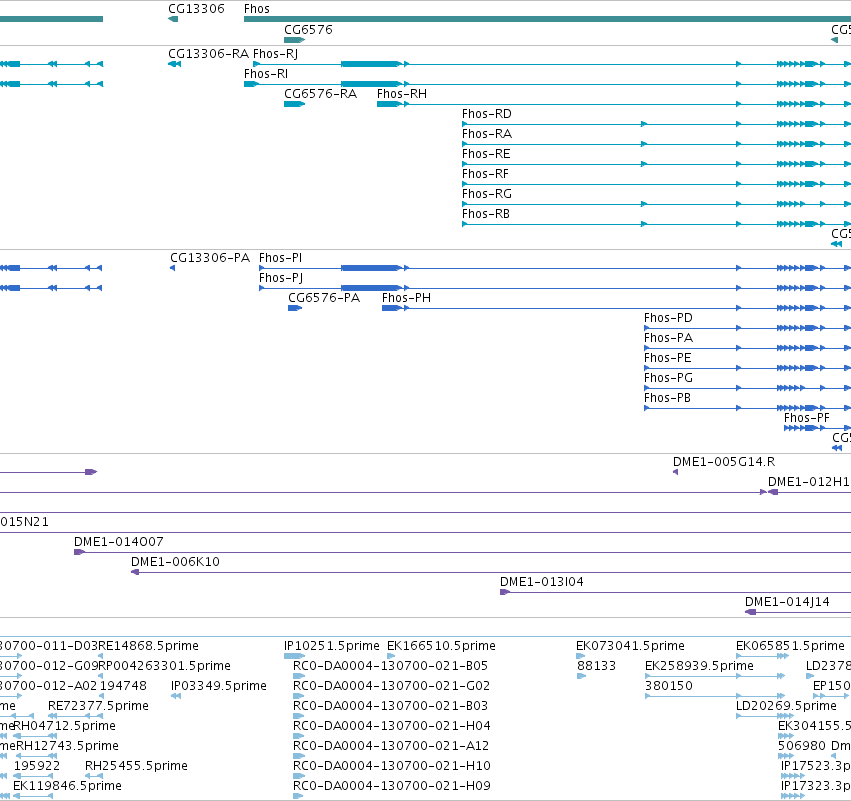
Task: Select the Fhos-RD transcript label
Action: (x=487, y=114)
